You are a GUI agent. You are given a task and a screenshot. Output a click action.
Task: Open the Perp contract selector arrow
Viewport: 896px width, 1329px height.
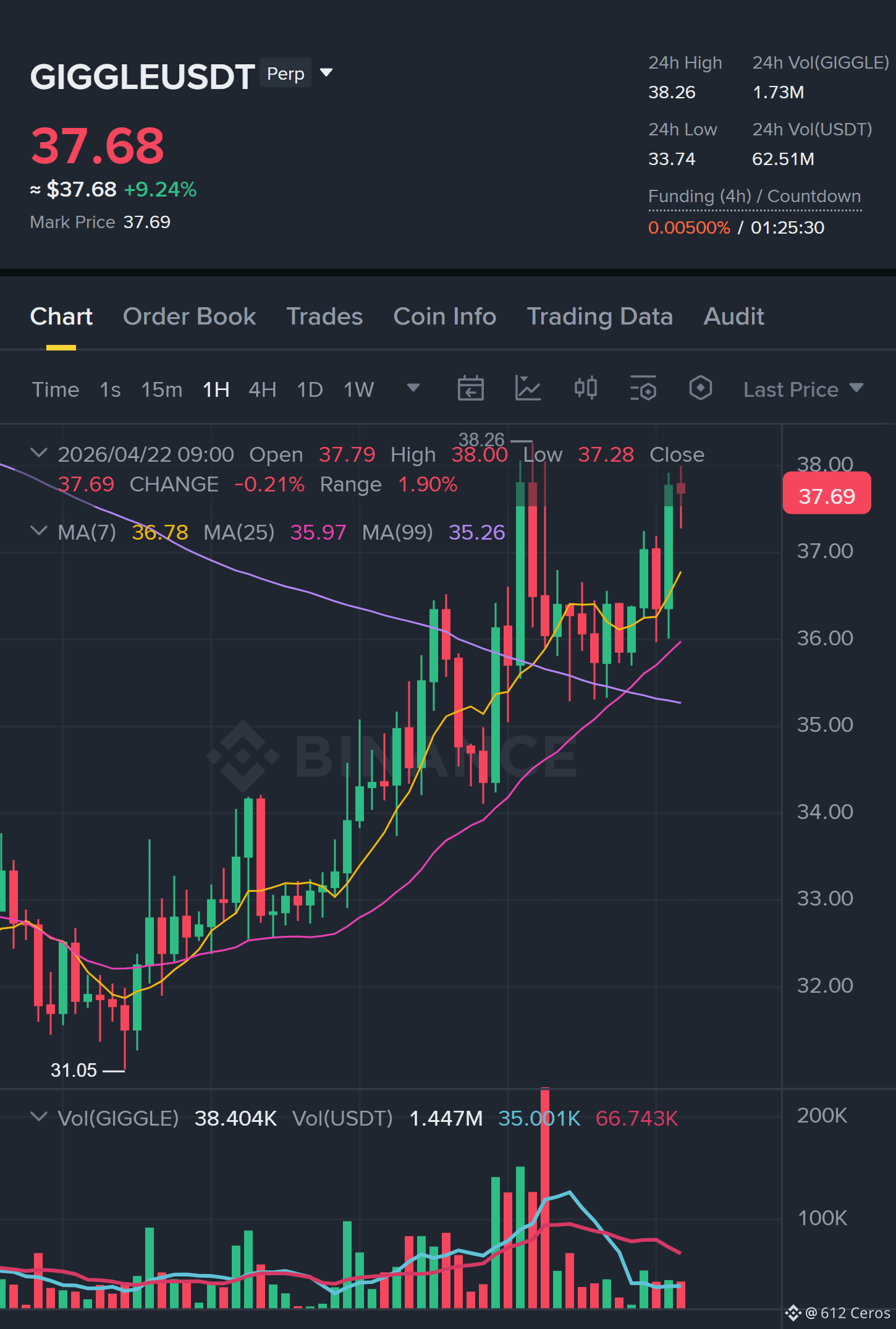coord(326,73)
